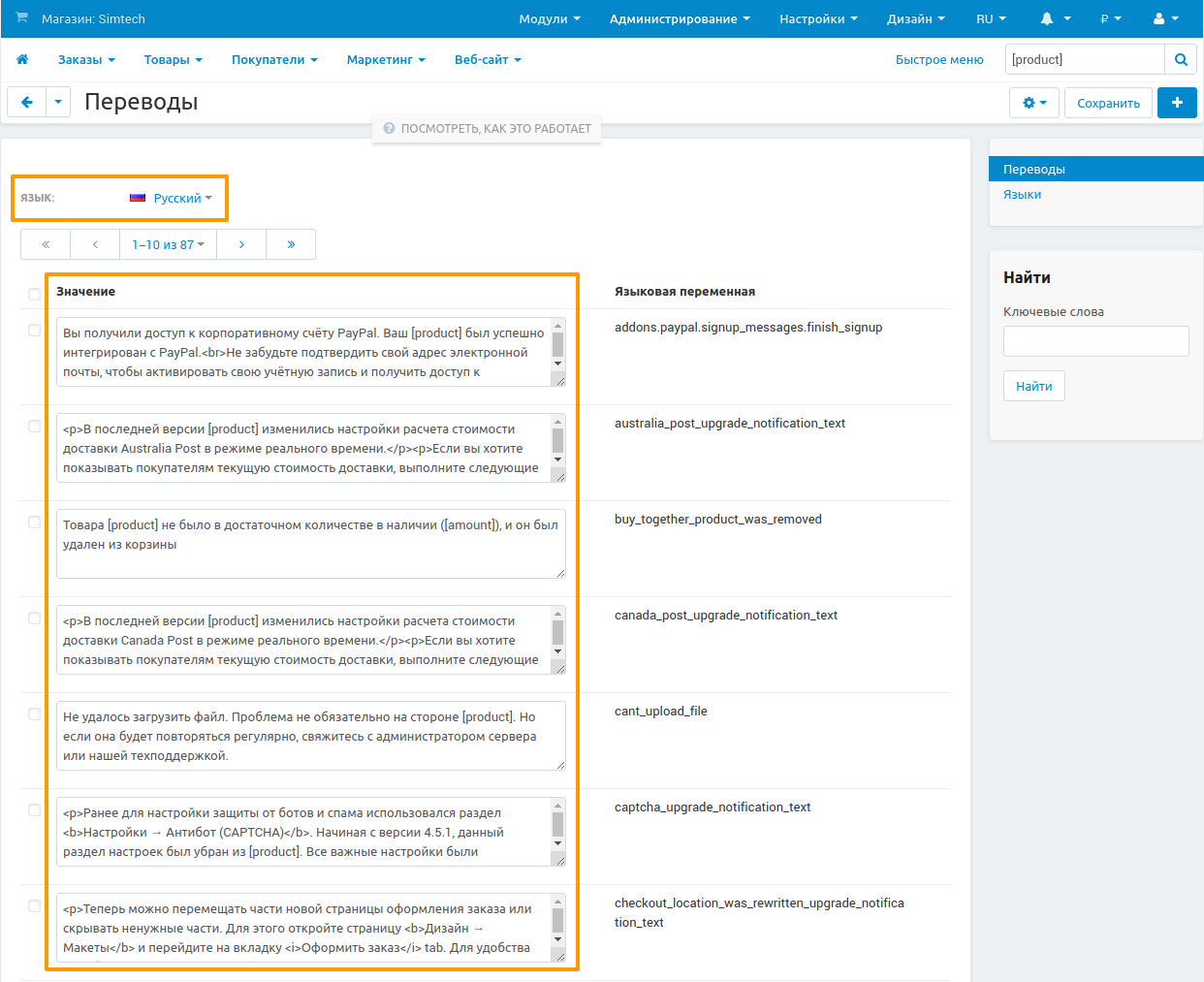Click the Ключевые слова input field

tap(1095, 341)
